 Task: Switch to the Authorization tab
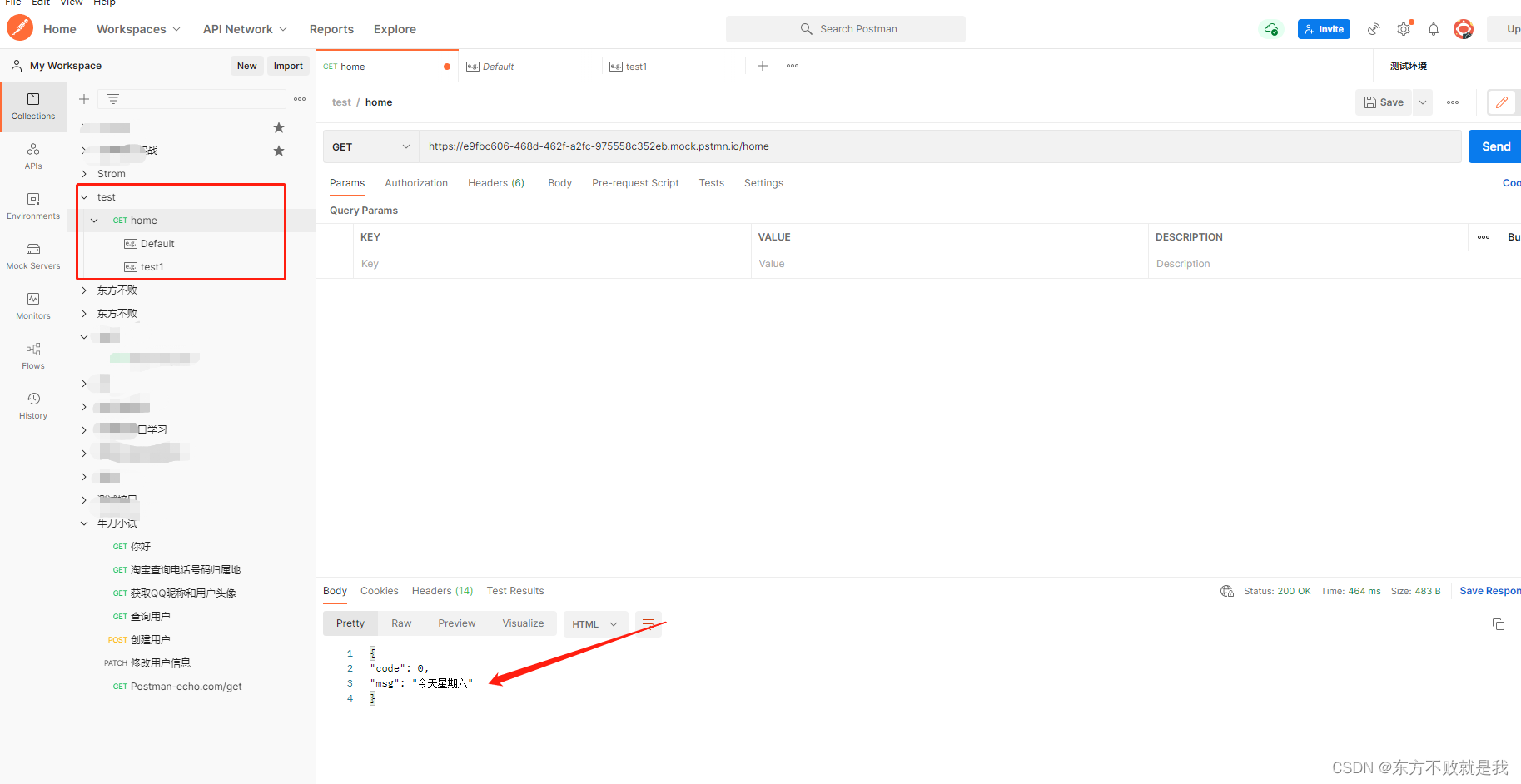click(x=416, y=182)
